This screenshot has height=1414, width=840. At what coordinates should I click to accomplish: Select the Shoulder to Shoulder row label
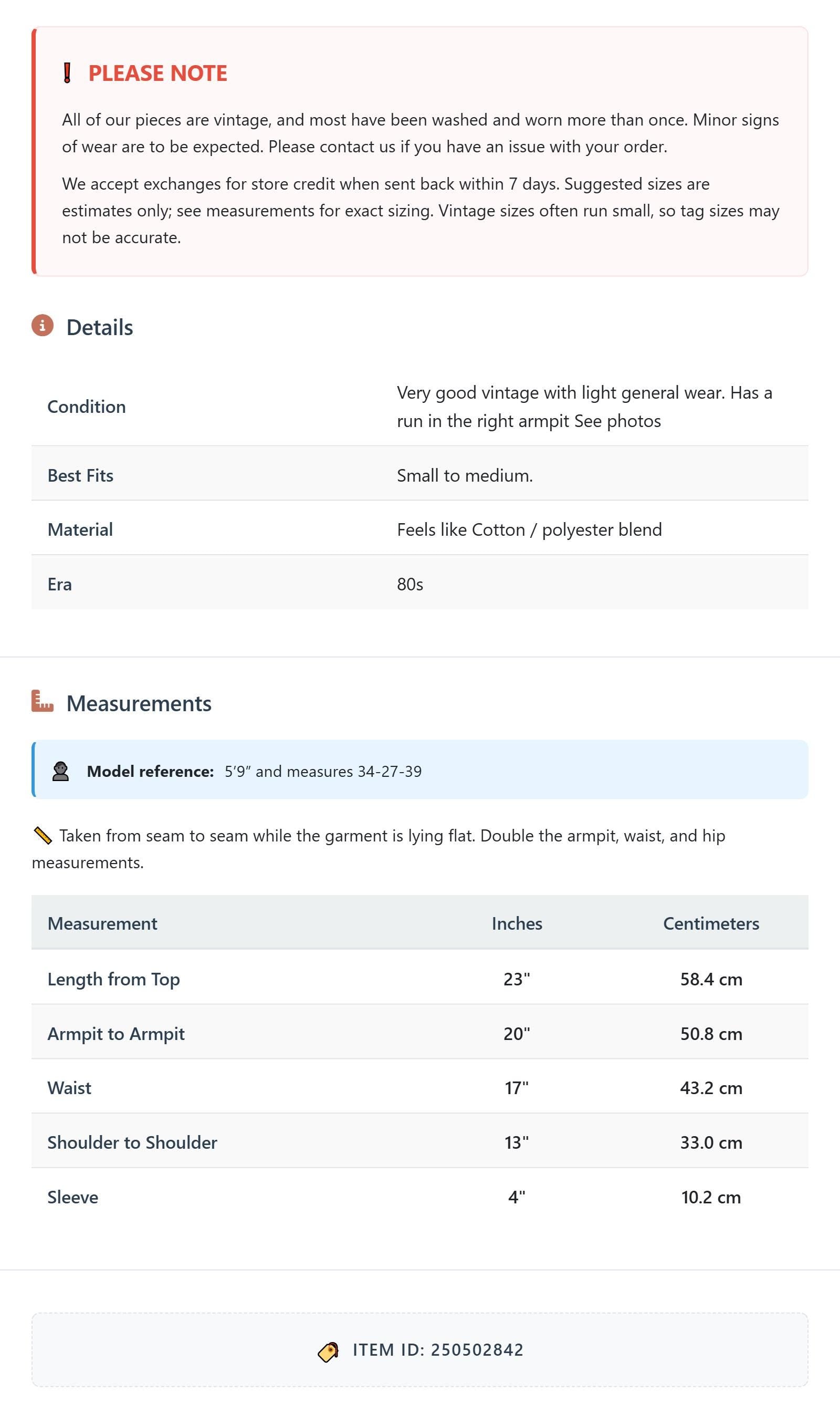[x=132, y=1143]
